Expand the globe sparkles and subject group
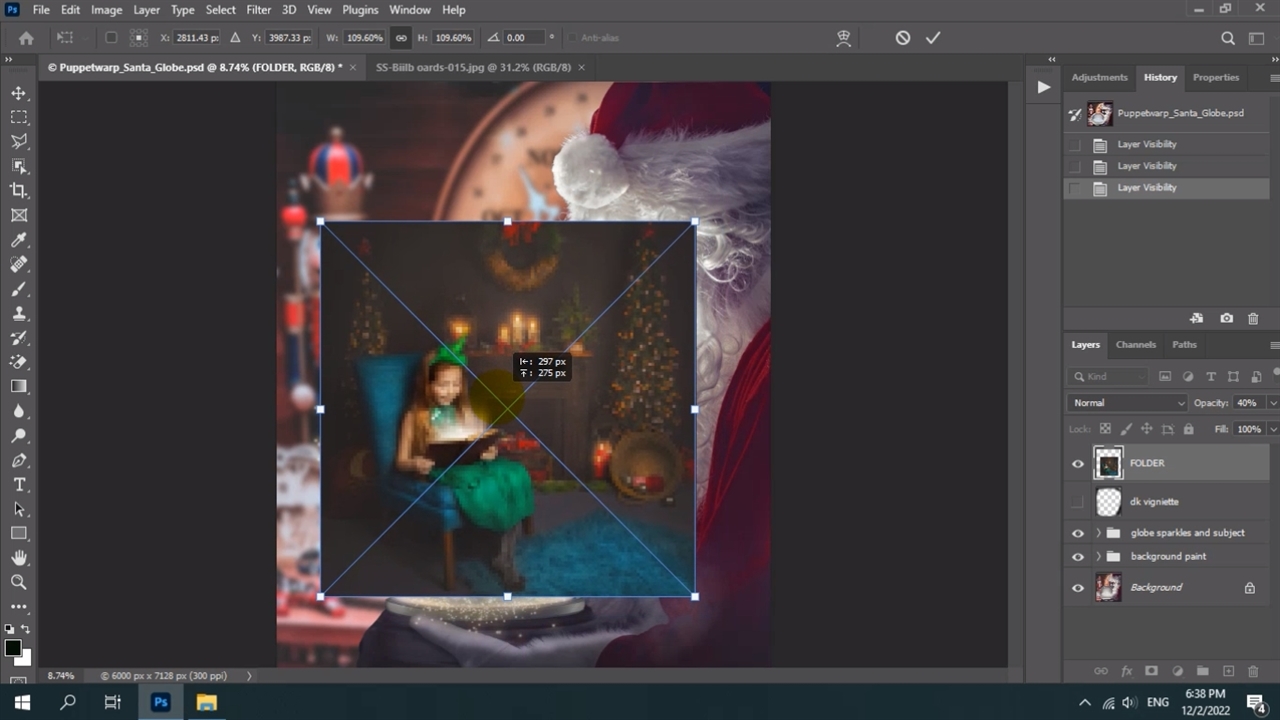The image size is (1280, 720). tap(1098, 533)
